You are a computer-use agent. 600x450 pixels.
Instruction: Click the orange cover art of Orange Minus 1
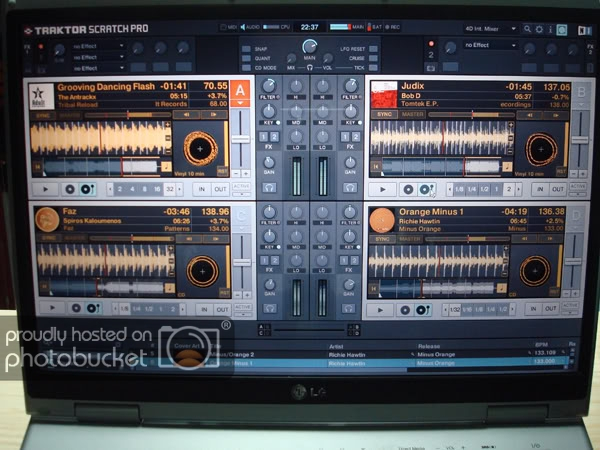[382, 220]
